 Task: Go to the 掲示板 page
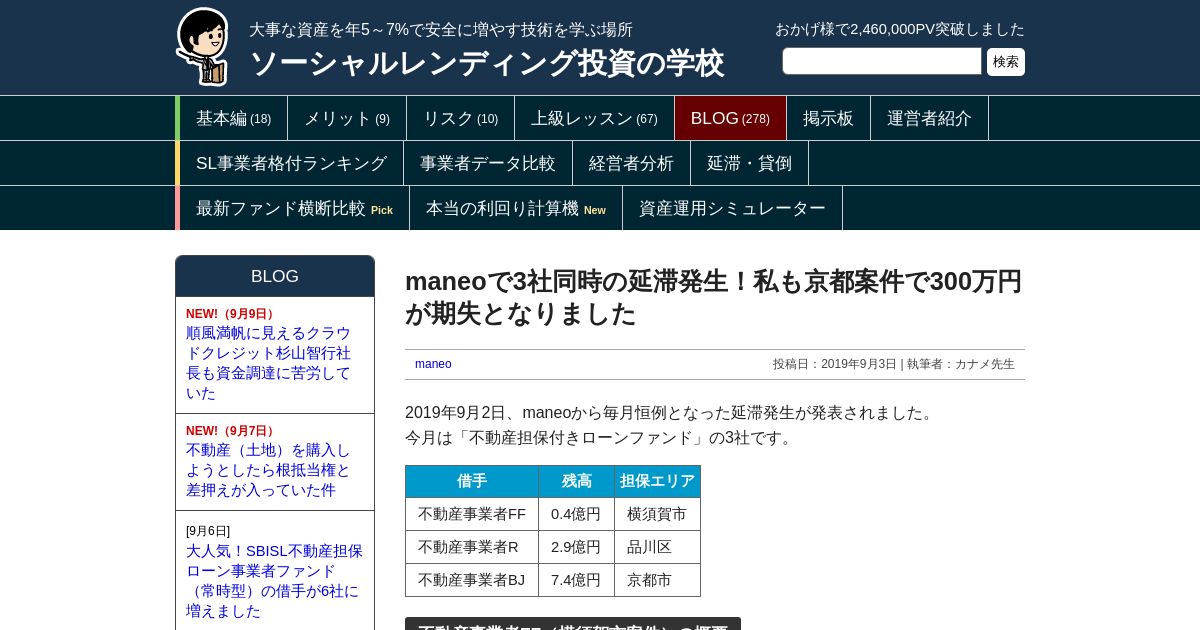coord(828,118)
